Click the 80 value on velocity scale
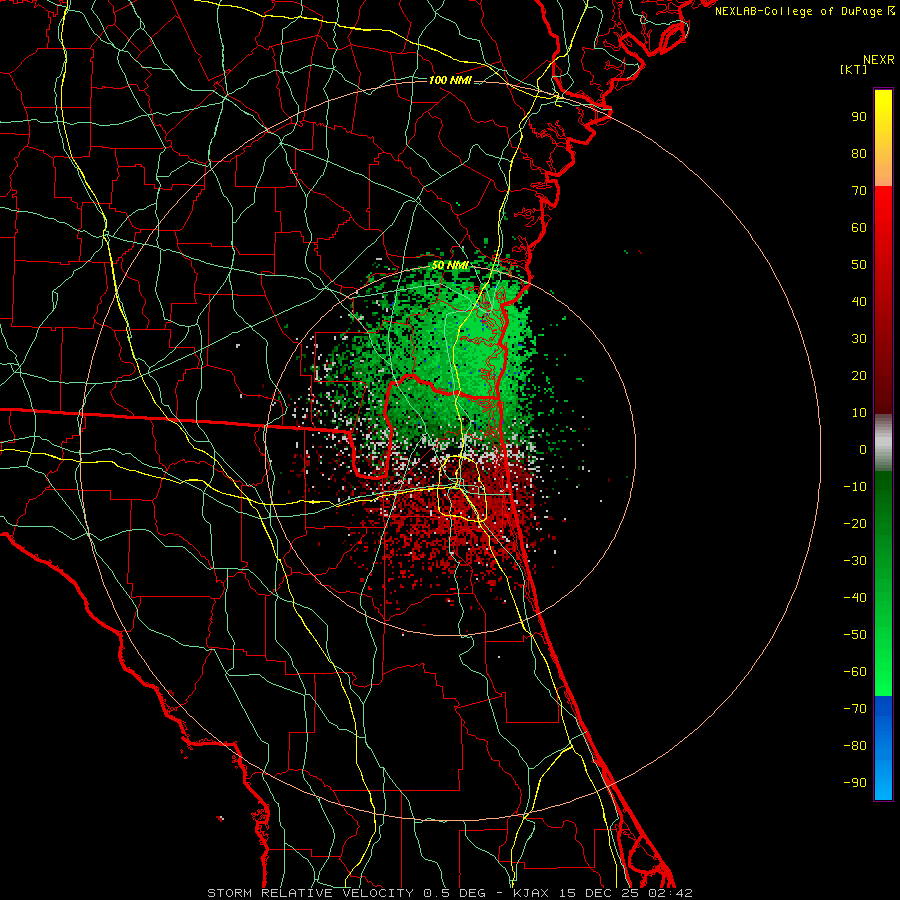The height and width of the screenshot is (900, 900). 859,154
